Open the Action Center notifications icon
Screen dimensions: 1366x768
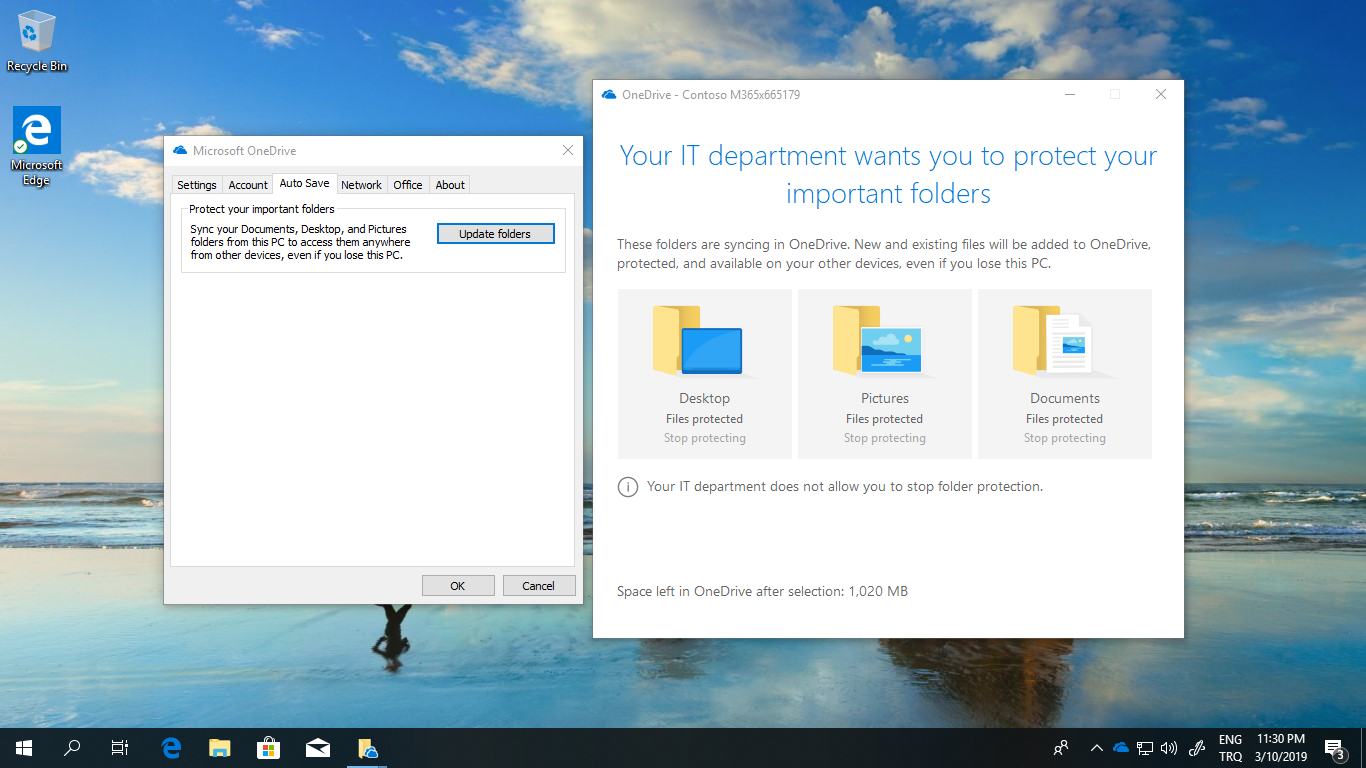[x=1334, y=748]
